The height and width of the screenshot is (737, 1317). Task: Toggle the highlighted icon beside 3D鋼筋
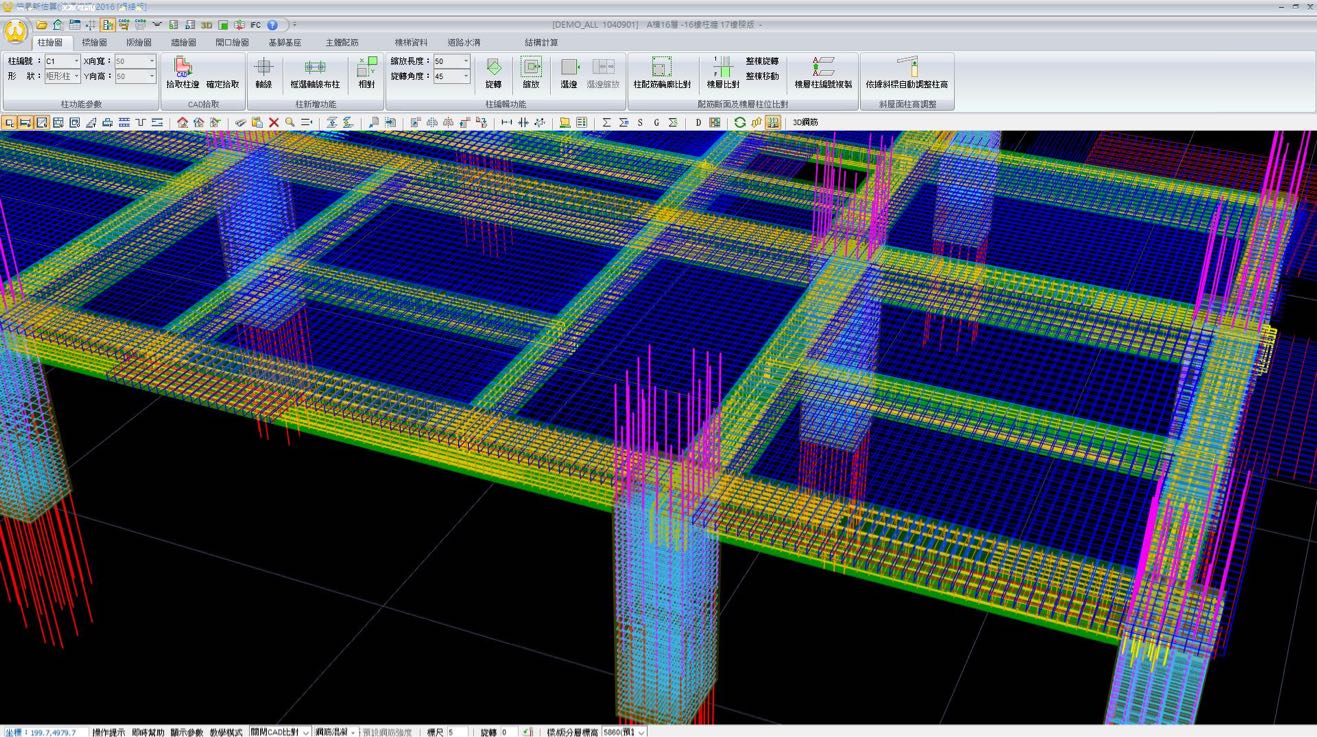click(773, 122)
